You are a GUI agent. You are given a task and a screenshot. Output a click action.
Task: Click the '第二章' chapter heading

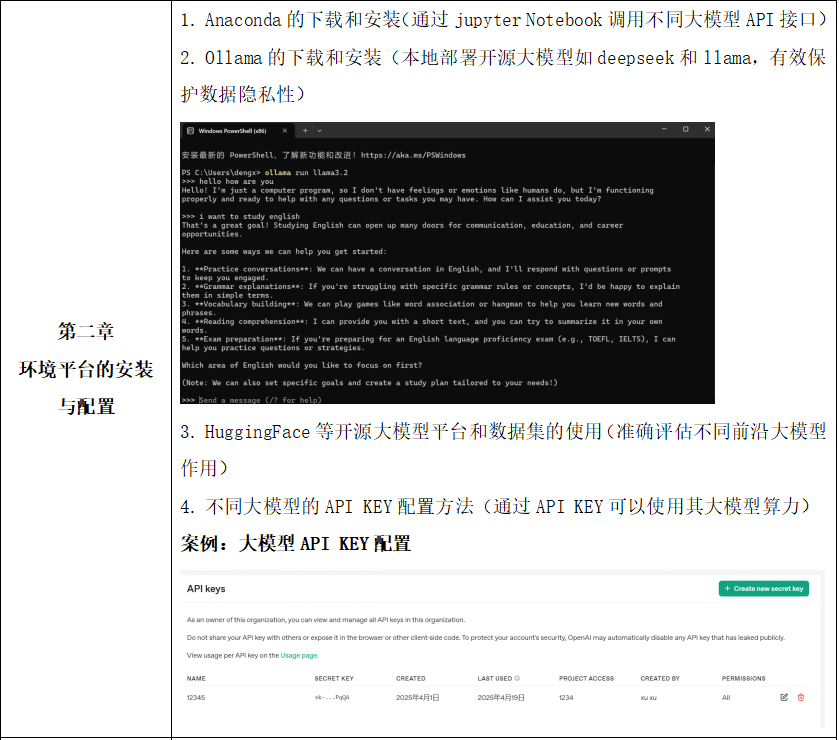click(x=86, y=331)
